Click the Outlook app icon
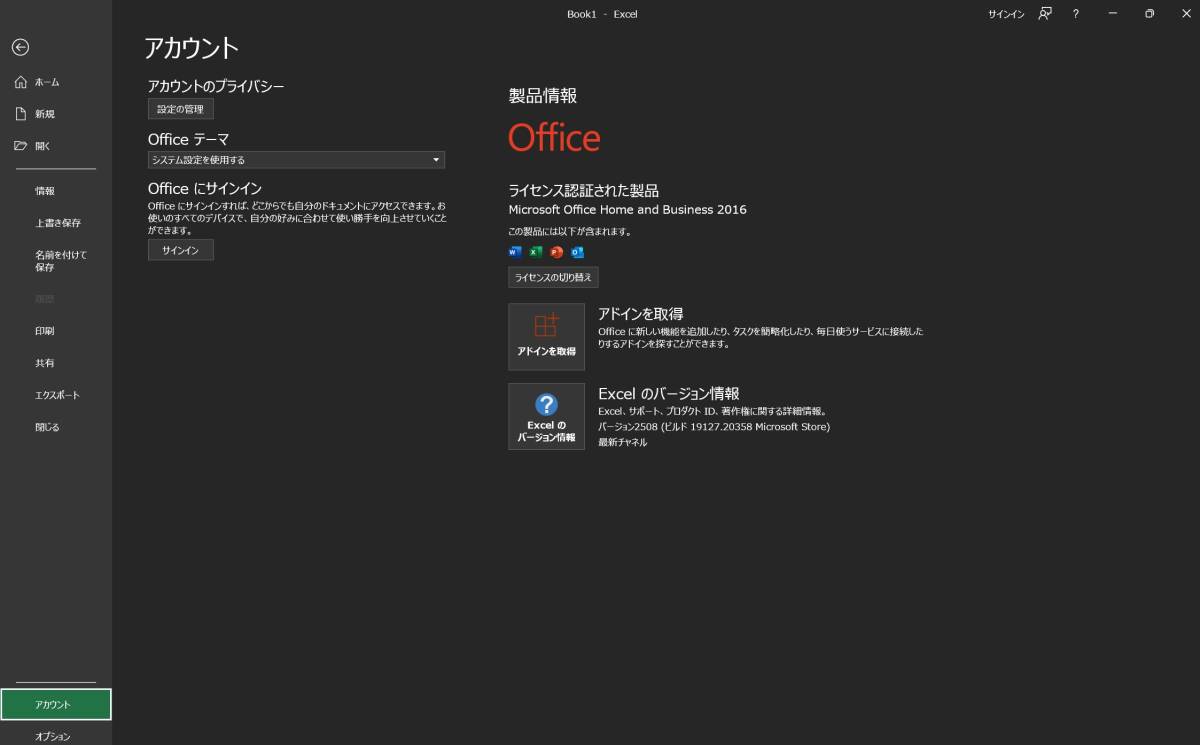The image size is (1200, 745). pyautogui.click(x=577, y=252)
